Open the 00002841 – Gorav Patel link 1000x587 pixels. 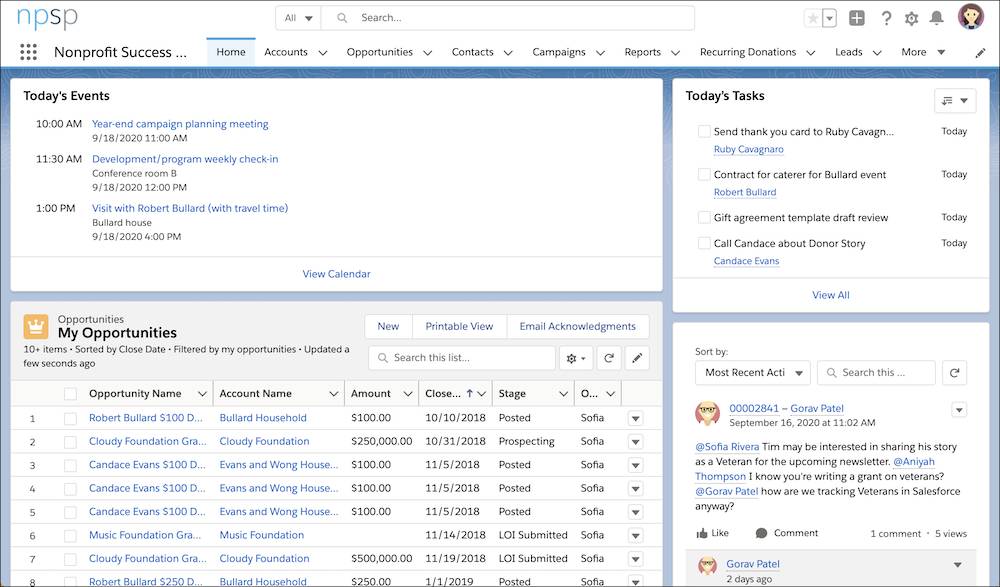pyautogui.click(x=786, y=408)
